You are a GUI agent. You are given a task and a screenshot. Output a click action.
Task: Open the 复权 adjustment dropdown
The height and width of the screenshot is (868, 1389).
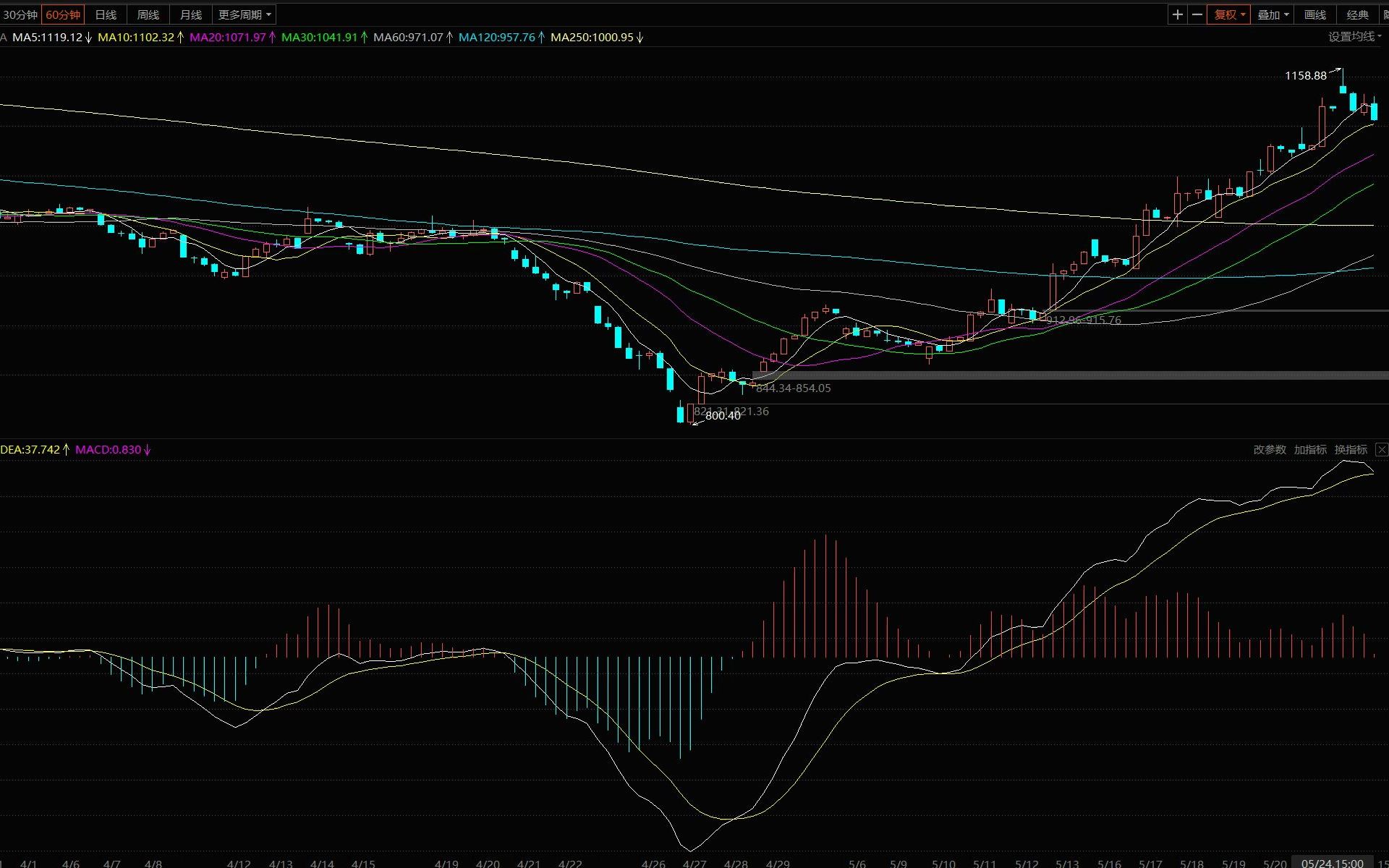coord(1229,14)
